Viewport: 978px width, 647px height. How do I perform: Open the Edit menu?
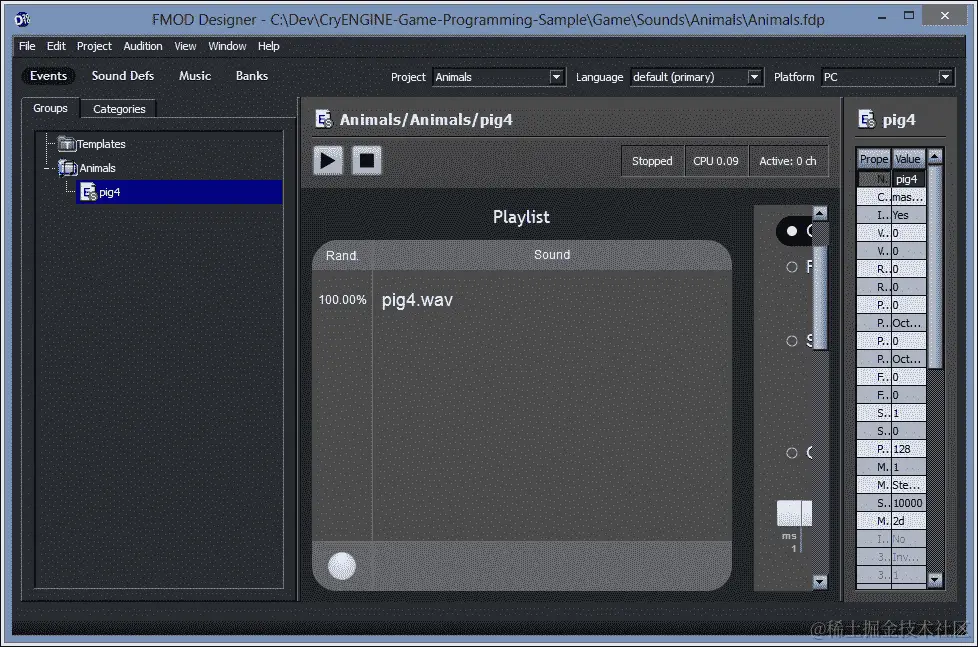click(x=56, y=46)
